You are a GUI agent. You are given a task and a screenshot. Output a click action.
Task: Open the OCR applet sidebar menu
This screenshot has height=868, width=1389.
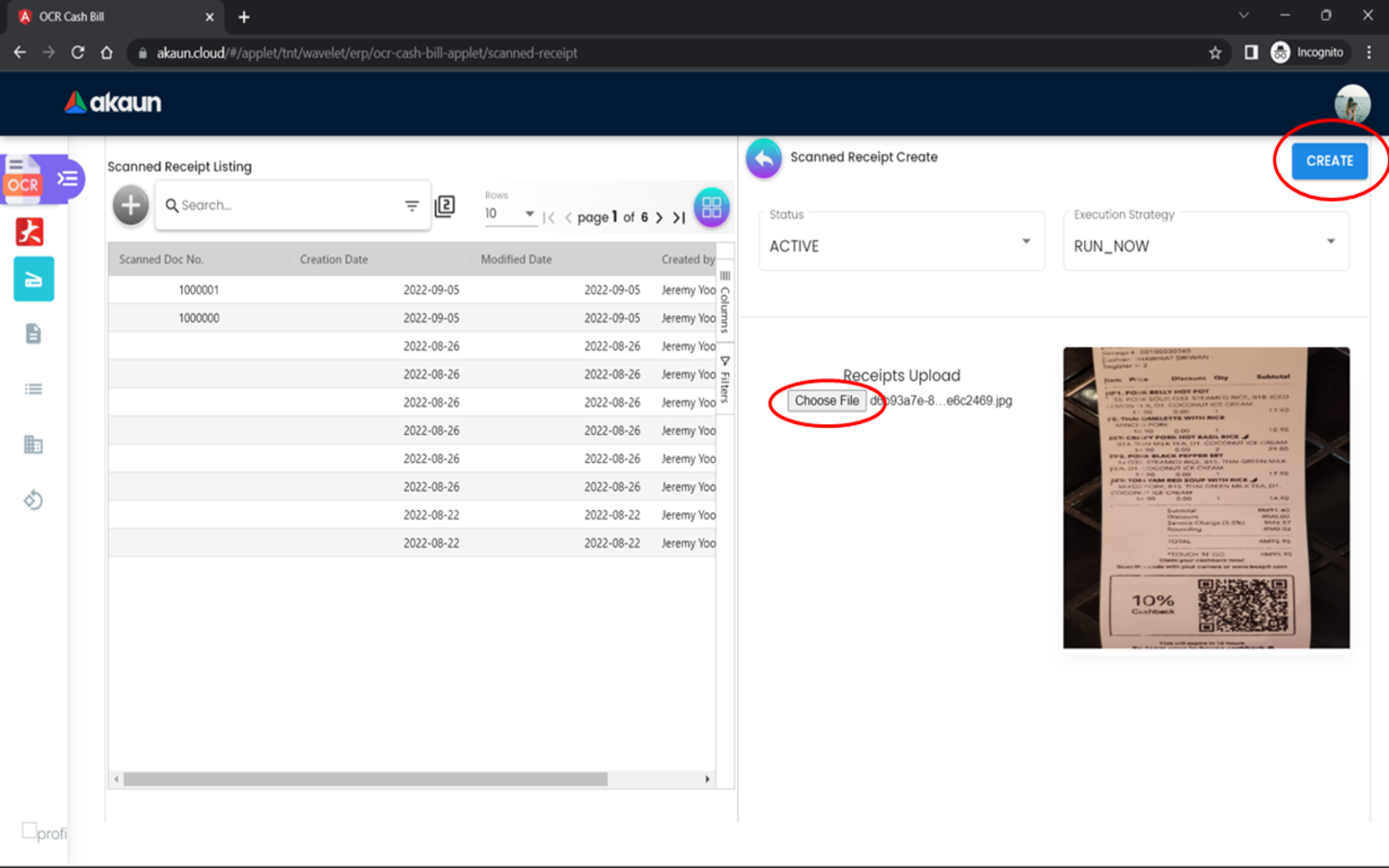point(67,178)
